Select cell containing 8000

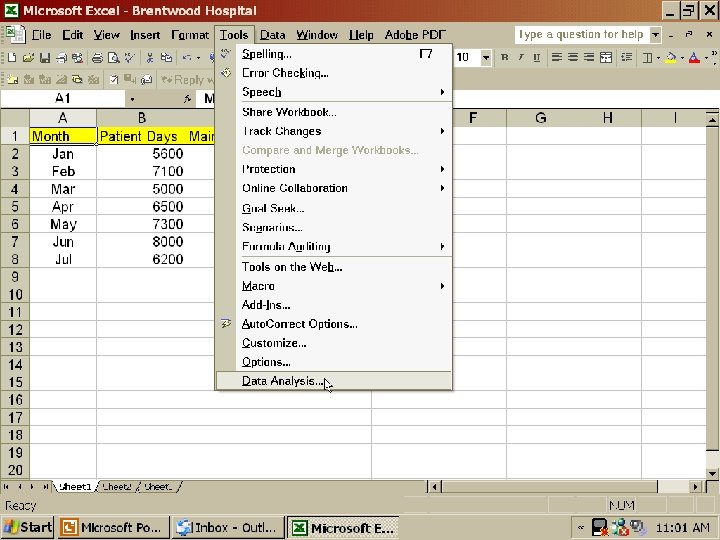click(155, 242)
